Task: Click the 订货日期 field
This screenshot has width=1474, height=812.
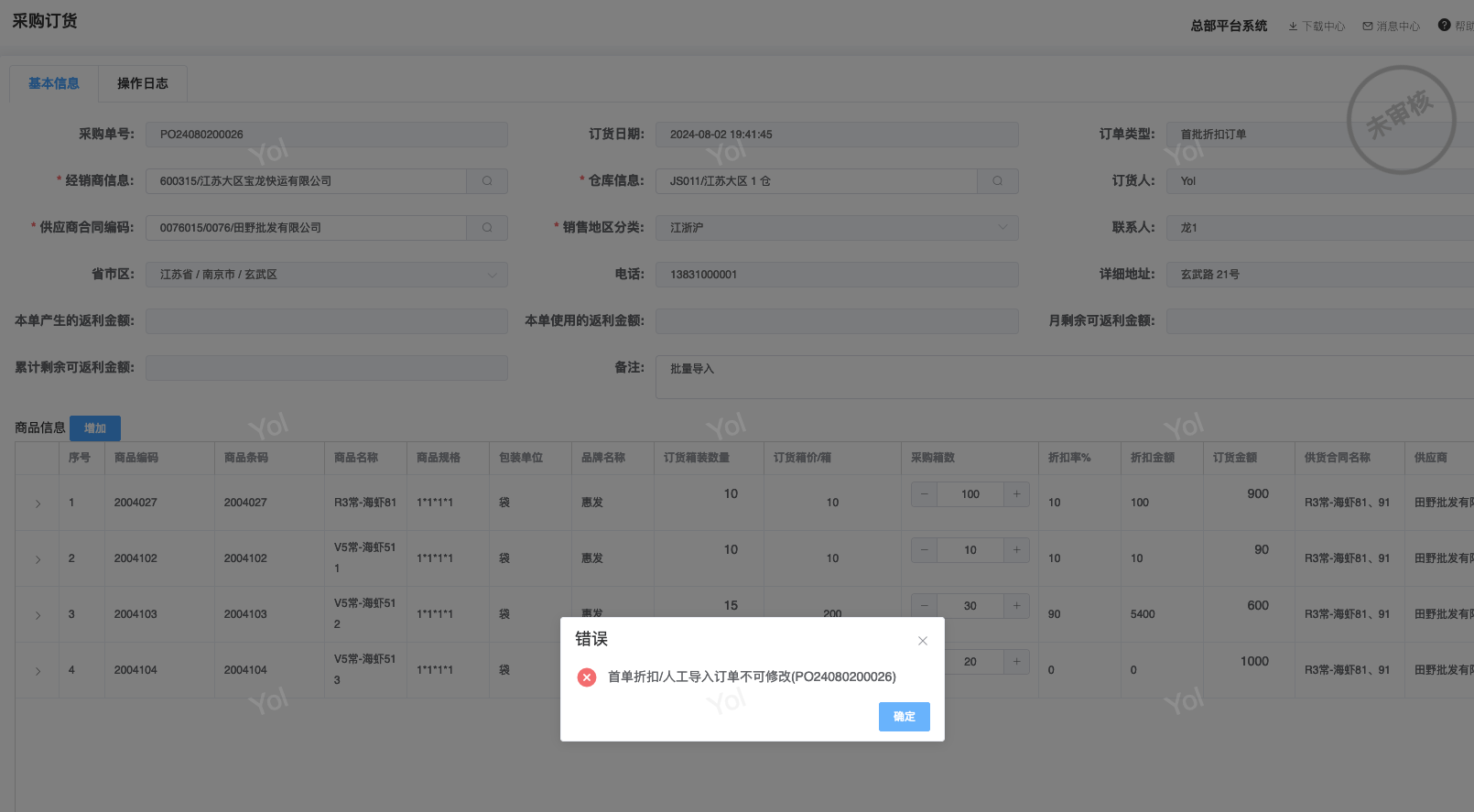Action: 837,135
